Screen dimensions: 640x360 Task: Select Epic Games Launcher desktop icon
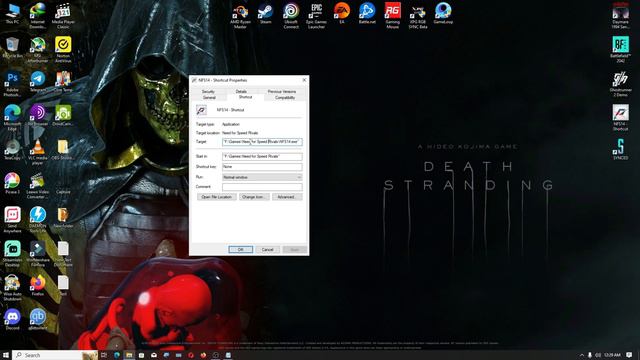pyautogui.click(x=316, y=16)
